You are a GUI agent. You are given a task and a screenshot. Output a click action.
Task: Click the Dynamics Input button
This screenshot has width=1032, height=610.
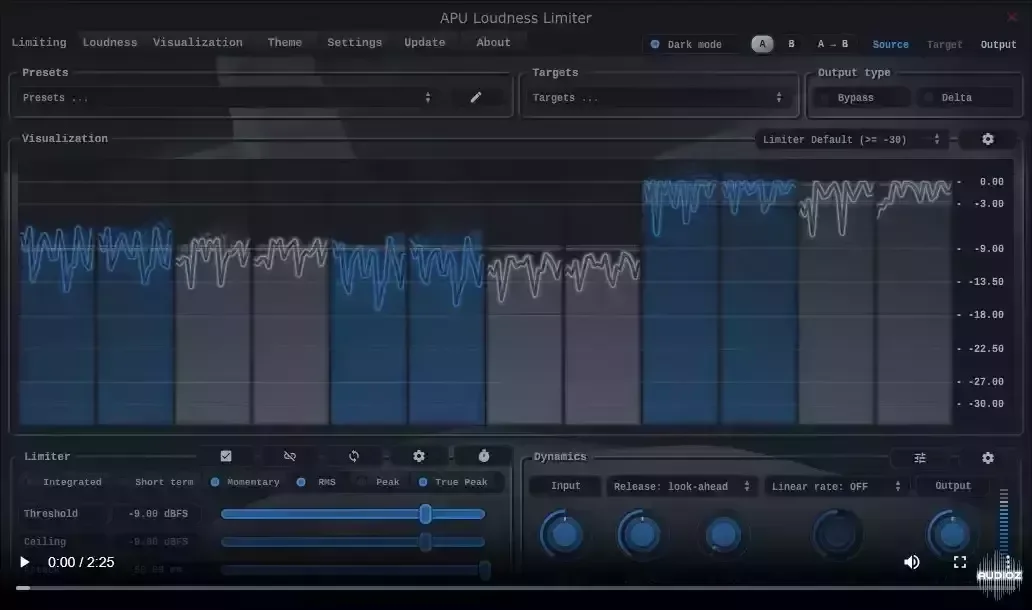565,486
